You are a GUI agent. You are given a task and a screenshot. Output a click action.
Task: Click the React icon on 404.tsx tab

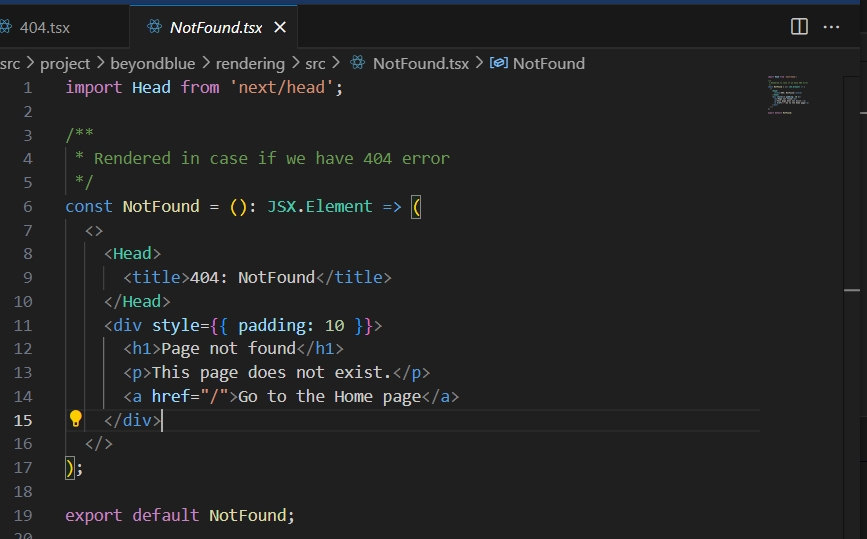5,28
